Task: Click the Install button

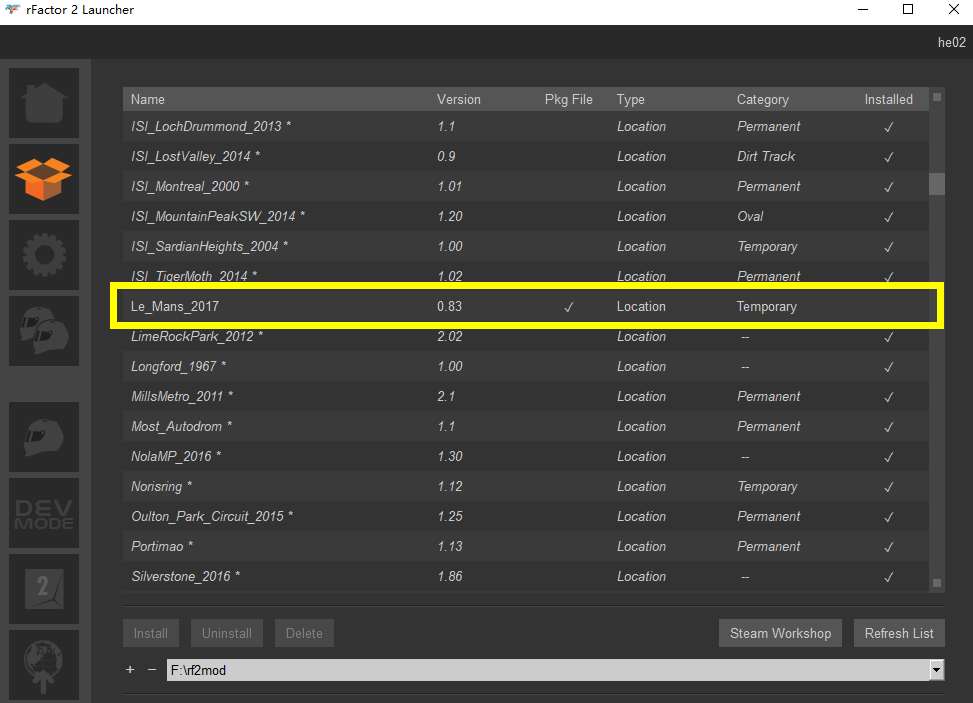Action: (x=151, y=633)
